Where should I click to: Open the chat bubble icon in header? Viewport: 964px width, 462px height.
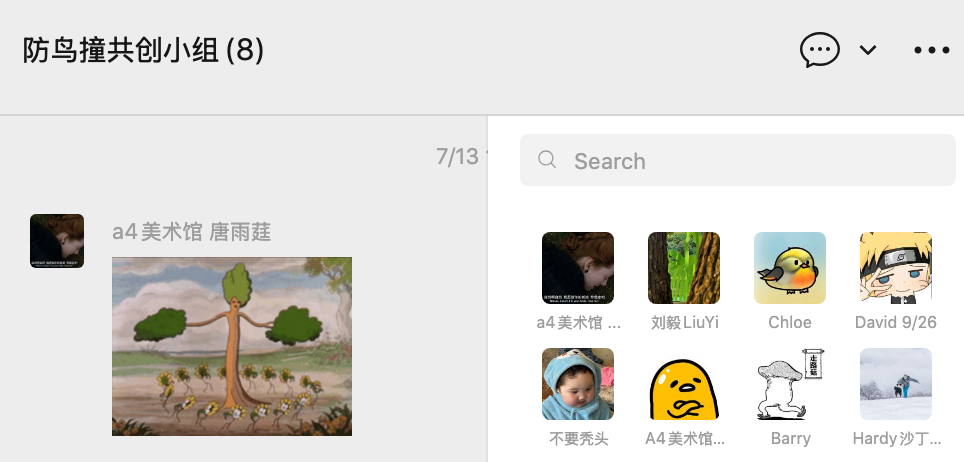(820, 50)
